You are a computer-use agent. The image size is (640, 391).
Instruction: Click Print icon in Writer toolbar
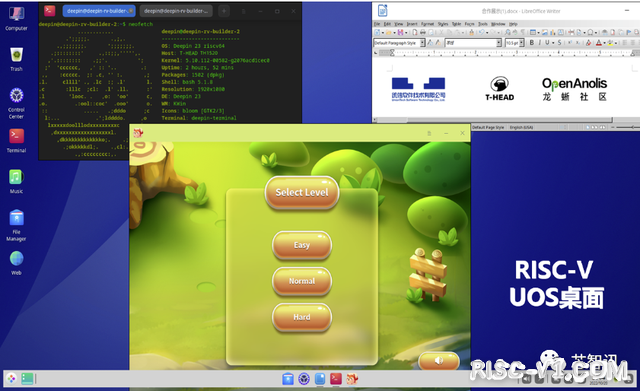click(x=423, y=33)
